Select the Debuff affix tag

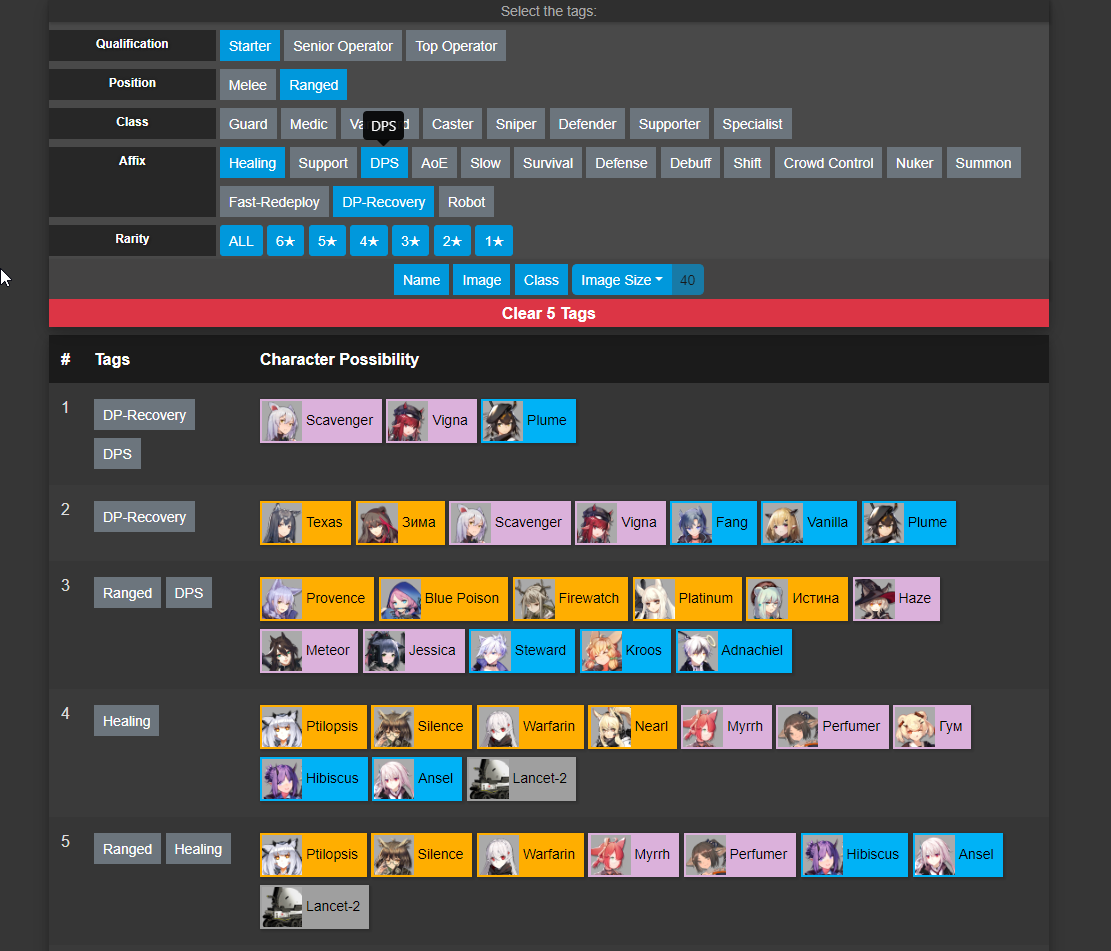[x=690, y=163]
